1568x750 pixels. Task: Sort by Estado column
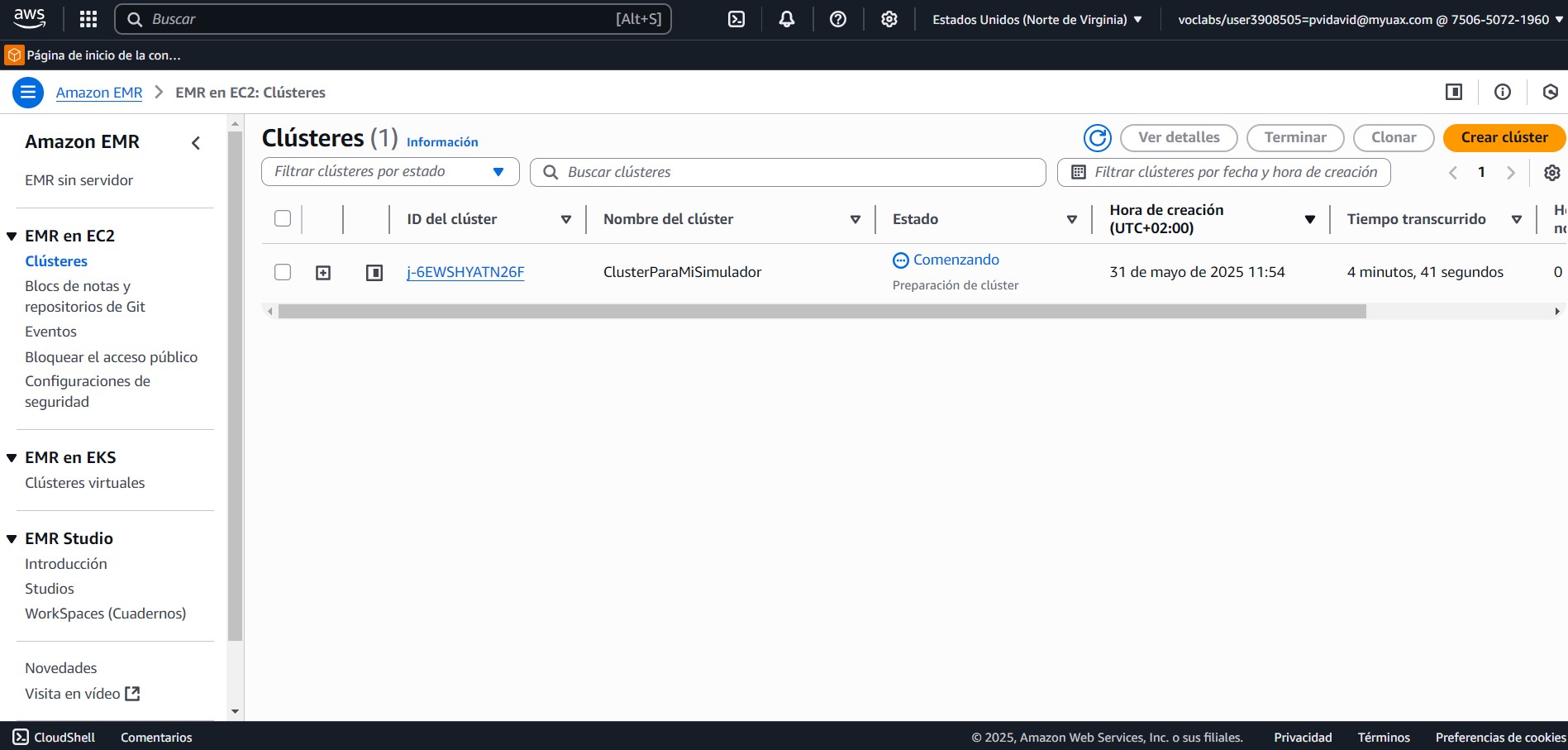1072,219
